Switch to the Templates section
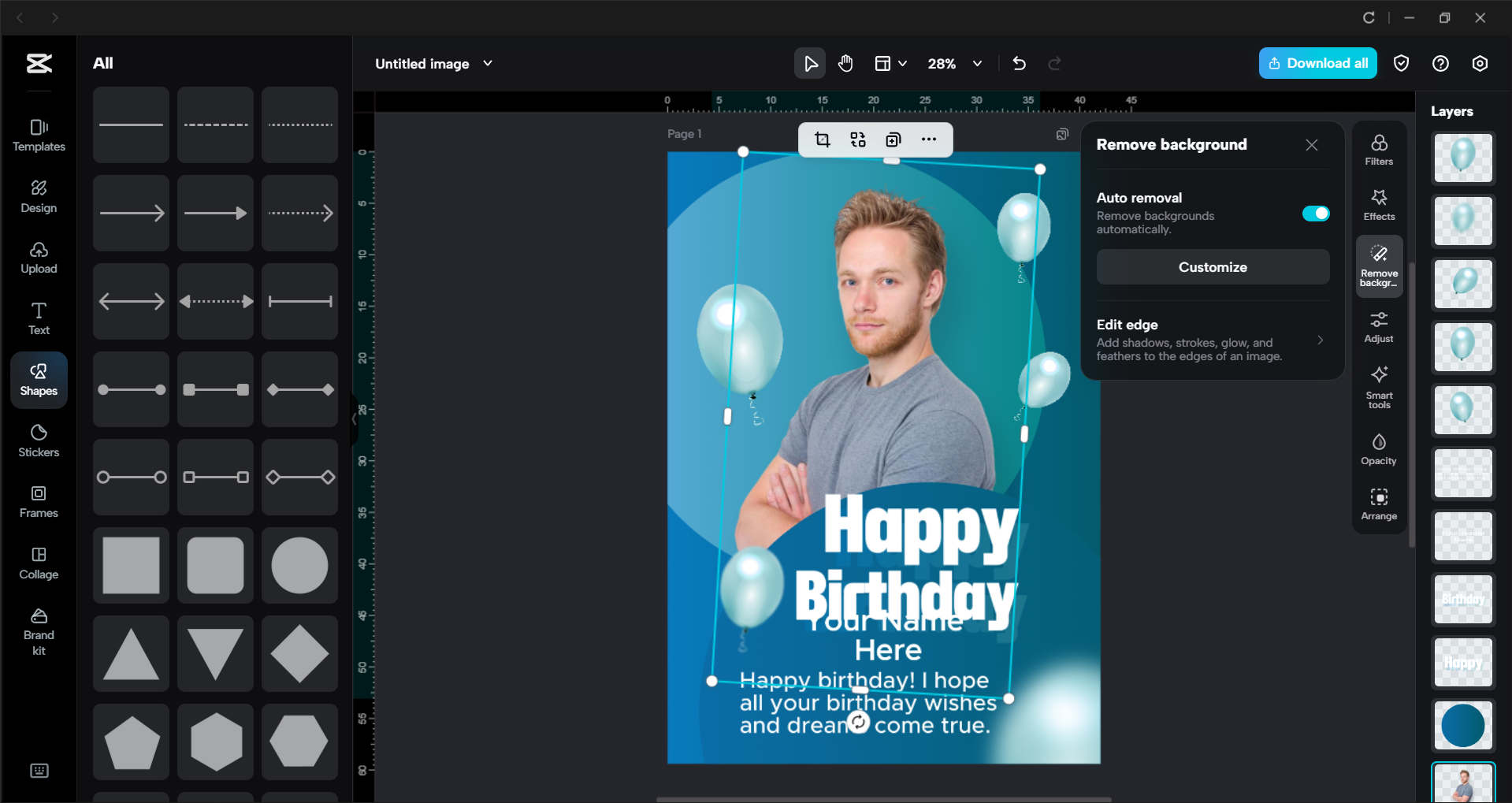The image size is (1512, 803). [x=38, y=135]
